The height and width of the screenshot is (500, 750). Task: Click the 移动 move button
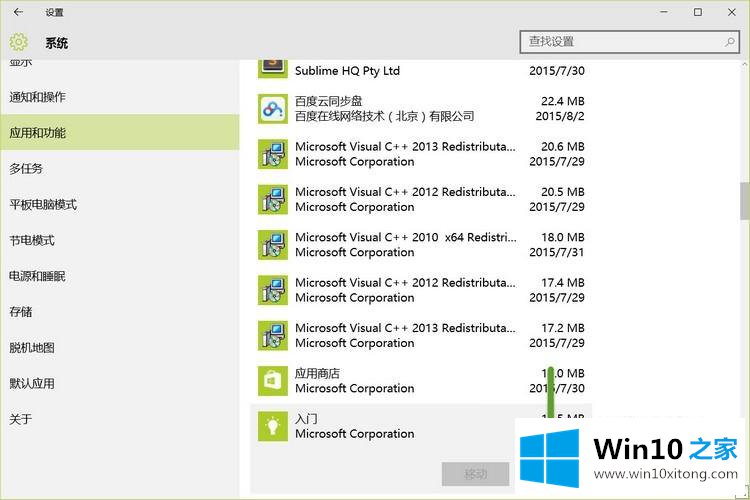tap(475, 474)
